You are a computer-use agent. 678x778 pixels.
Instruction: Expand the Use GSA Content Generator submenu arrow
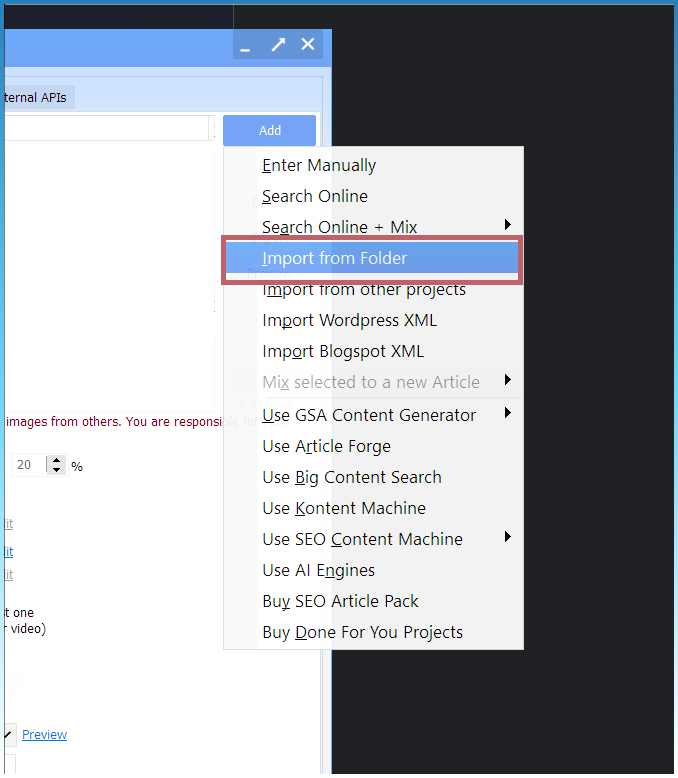(508, 413)
